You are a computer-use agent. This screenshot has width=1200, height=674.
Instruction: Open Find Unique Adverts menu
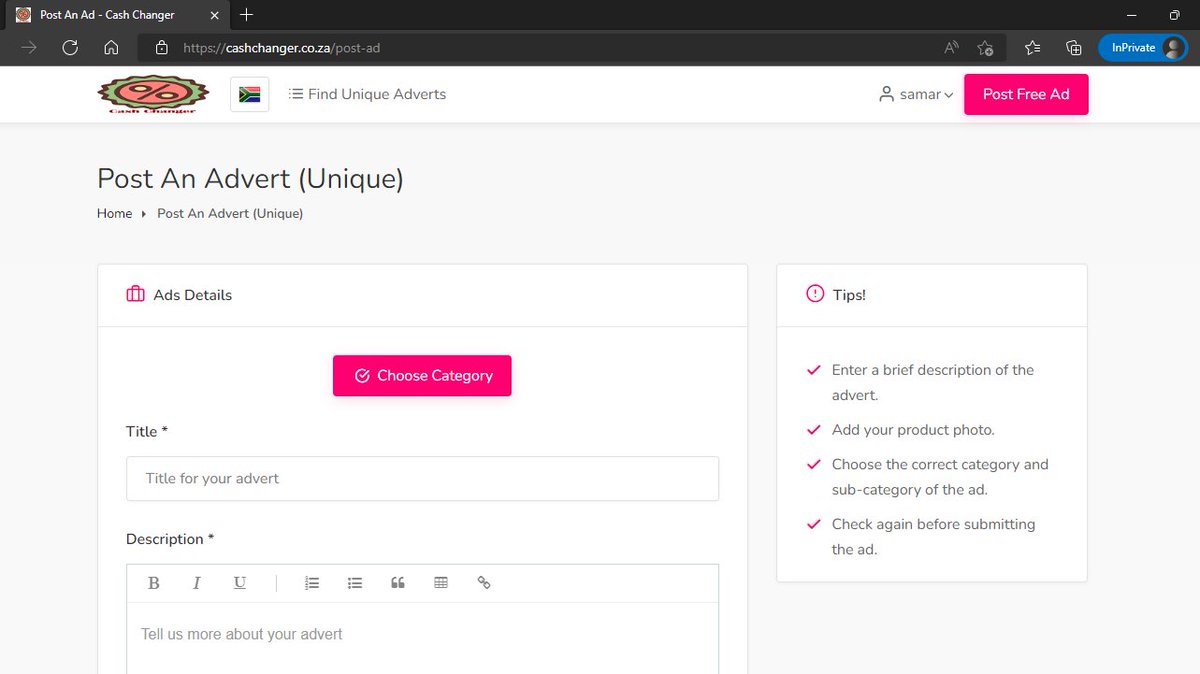(367, 94)
